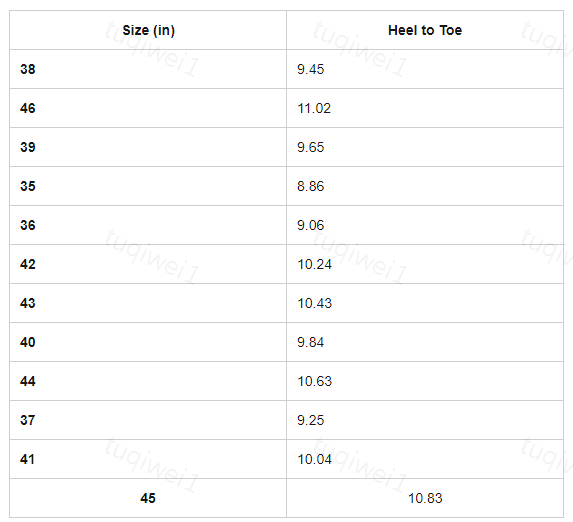Select the 10.83 value in last row
Image resolution: width=573 pixels, height=522 pixels.
(425, 498)
